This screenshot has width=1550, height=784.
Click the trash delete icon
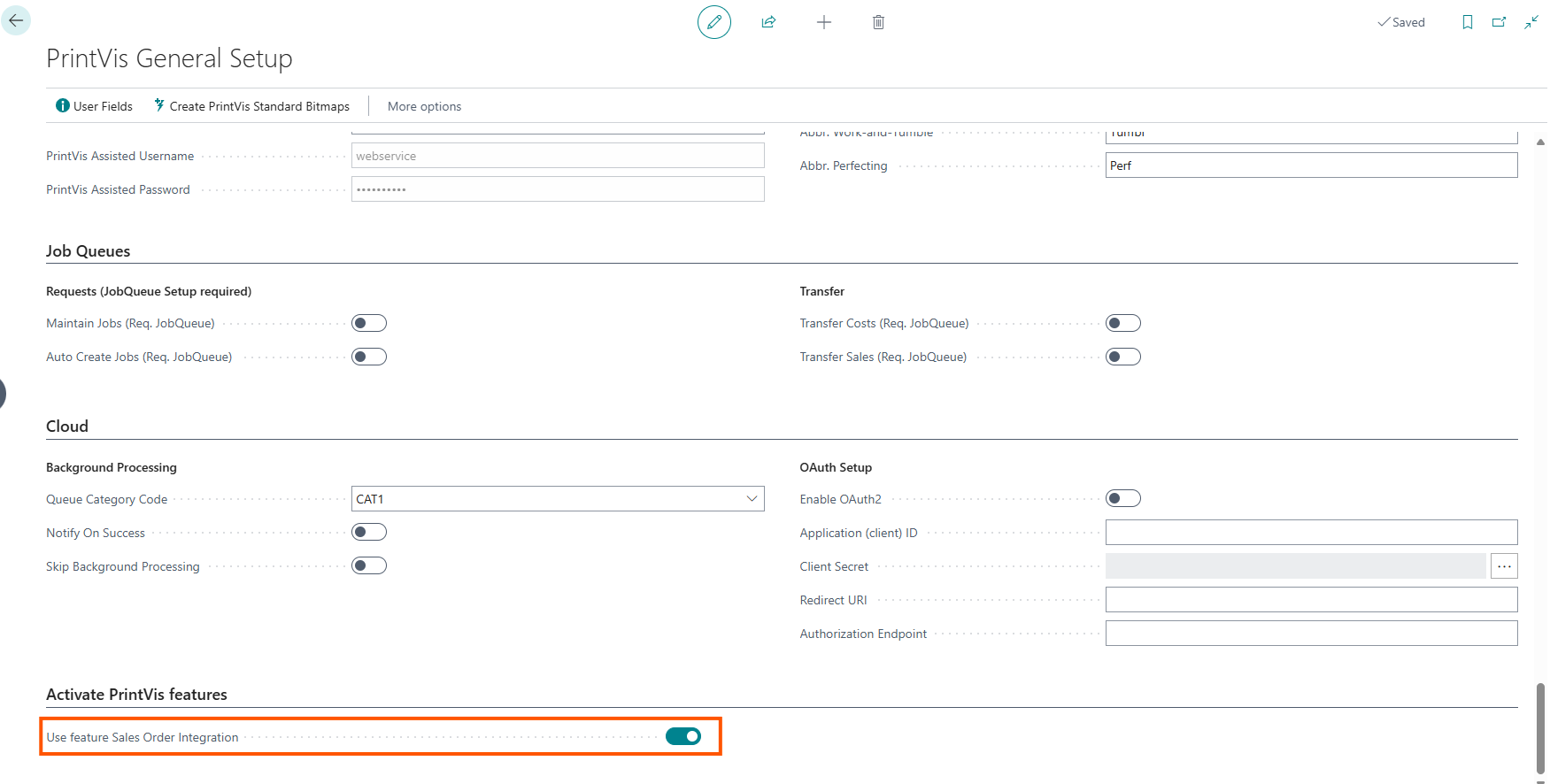coord(878,22)
